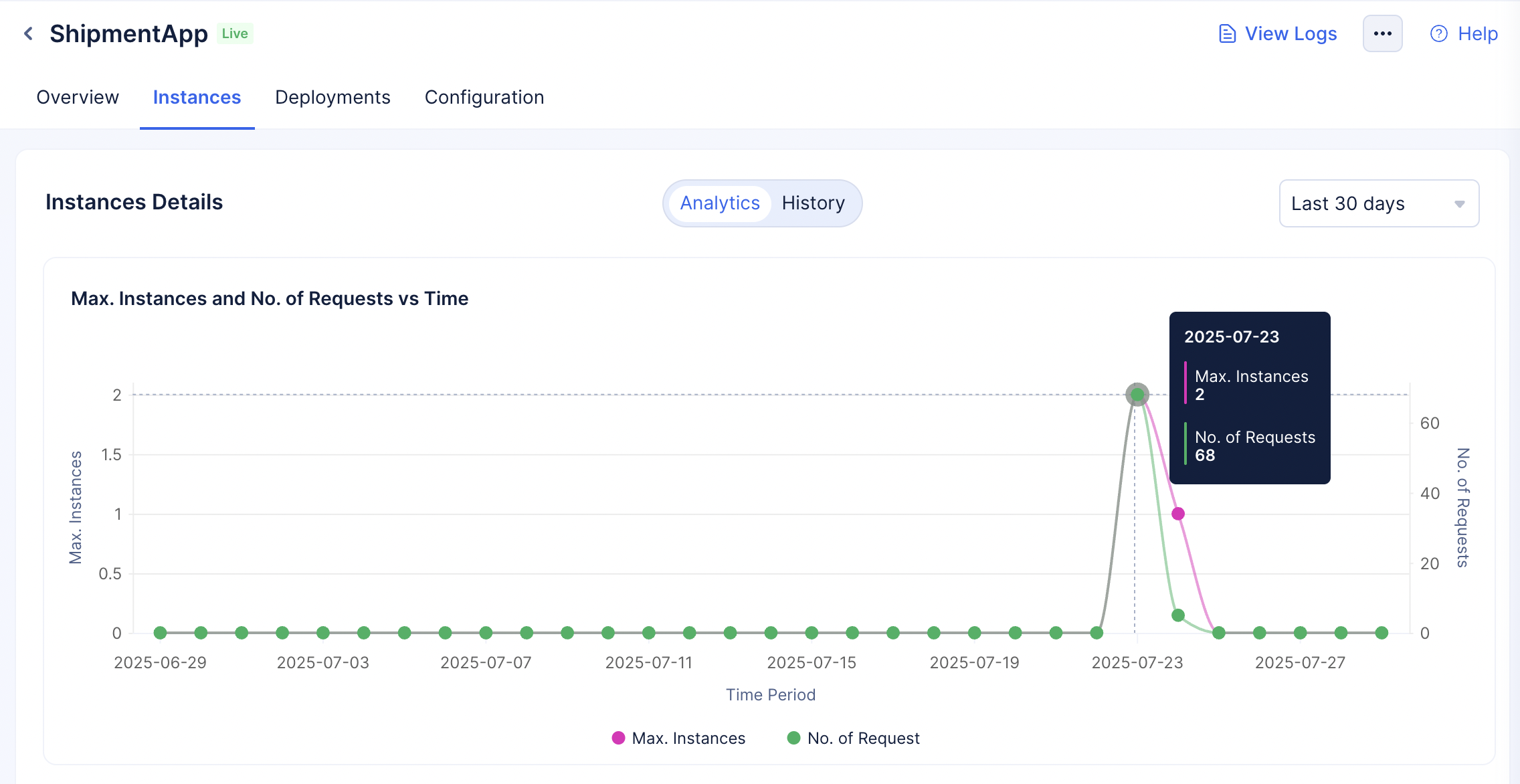
Task: Open the Overview tab
Action: pos(78,98)
